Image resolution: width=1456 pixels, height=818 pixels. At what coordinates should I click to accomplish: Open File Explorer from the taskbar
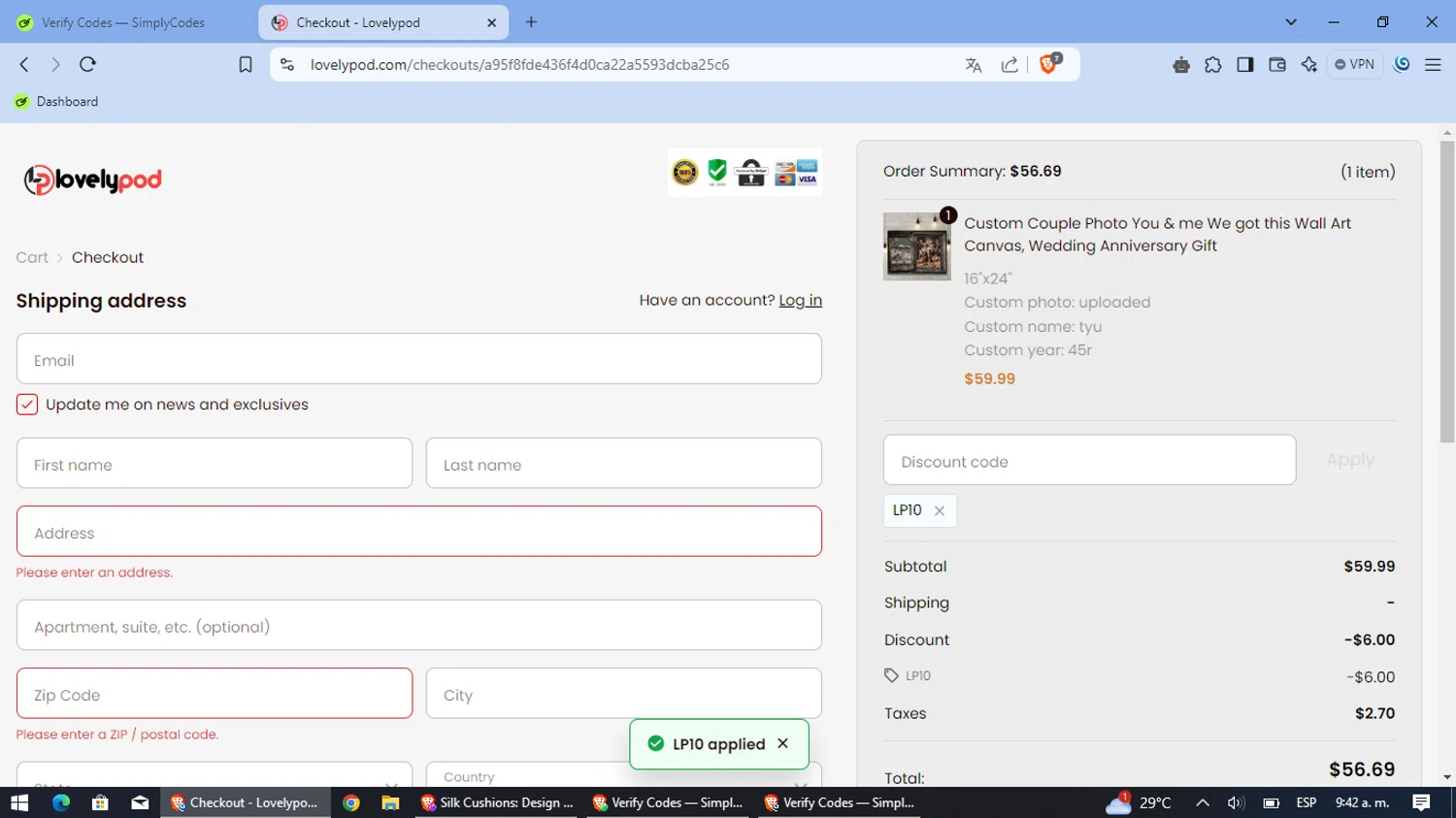390,802
